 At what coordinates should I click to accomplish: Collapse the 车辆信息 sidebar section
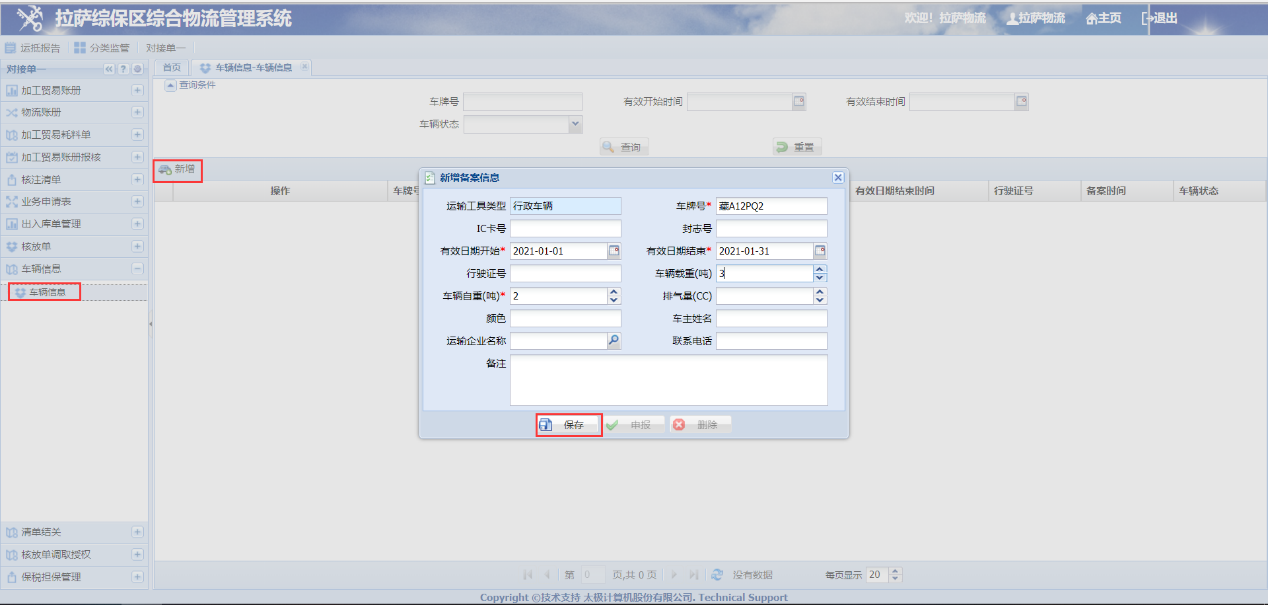(138, 269)
